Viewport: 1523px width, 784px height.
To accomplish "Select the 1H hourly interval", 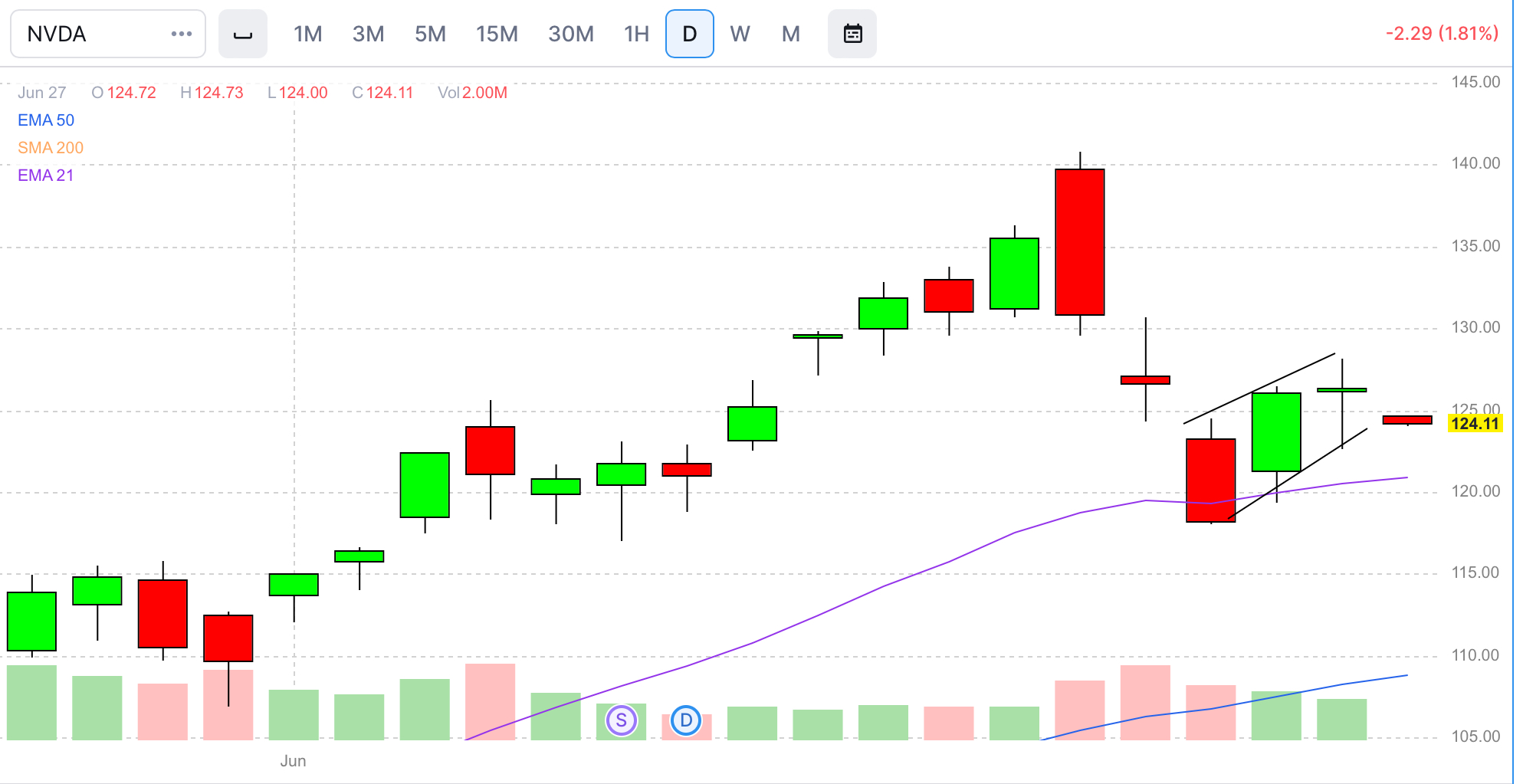I will tap(635, 34).
